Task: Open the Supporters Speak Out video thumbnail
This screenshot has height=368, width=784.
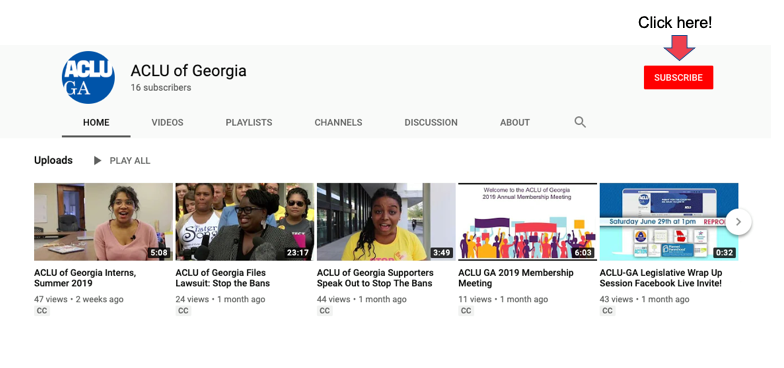Action: pyautogui.click(x=386, y=222)
